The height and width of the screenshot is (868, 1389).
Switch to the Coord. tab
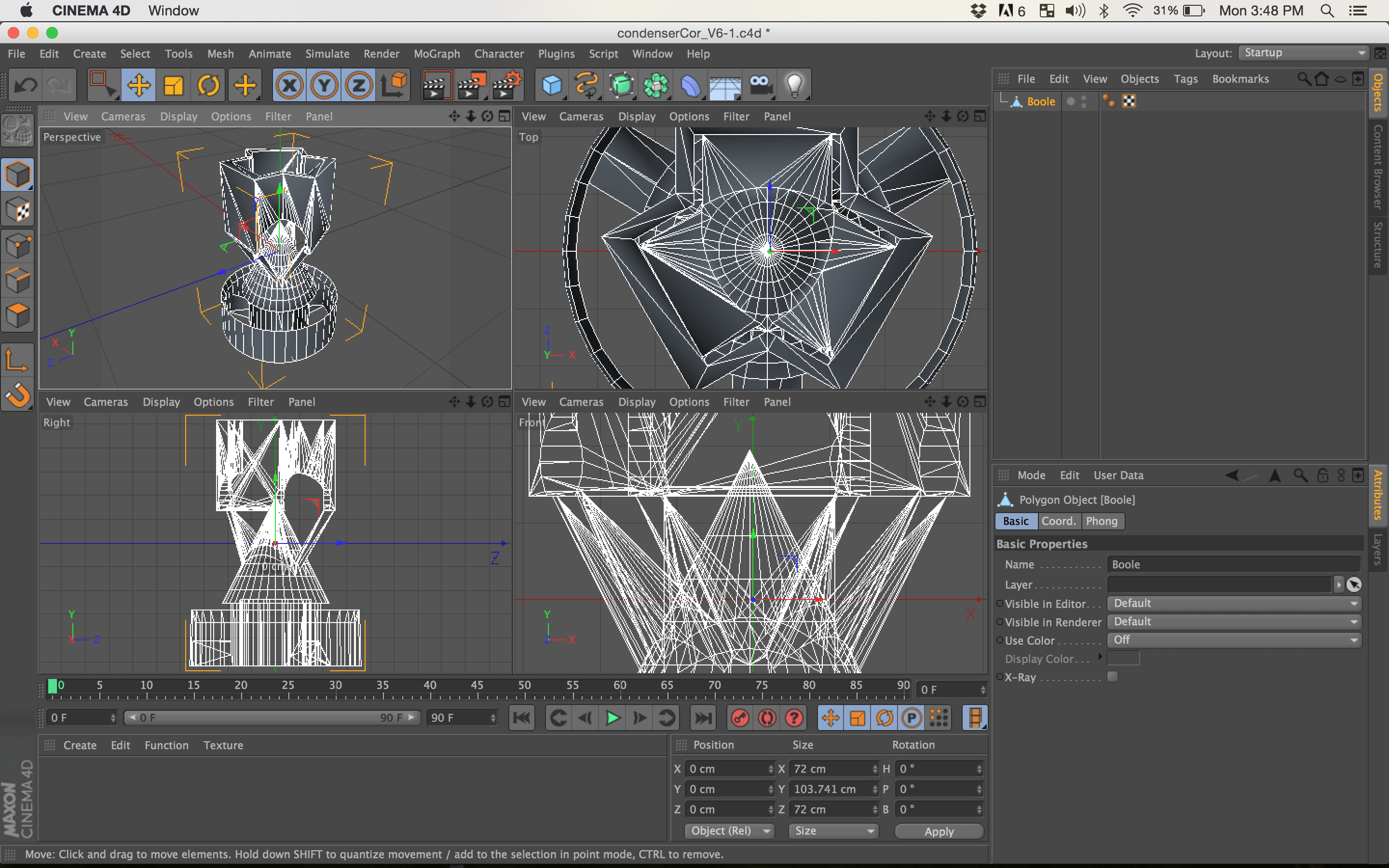pos(1059,521)
